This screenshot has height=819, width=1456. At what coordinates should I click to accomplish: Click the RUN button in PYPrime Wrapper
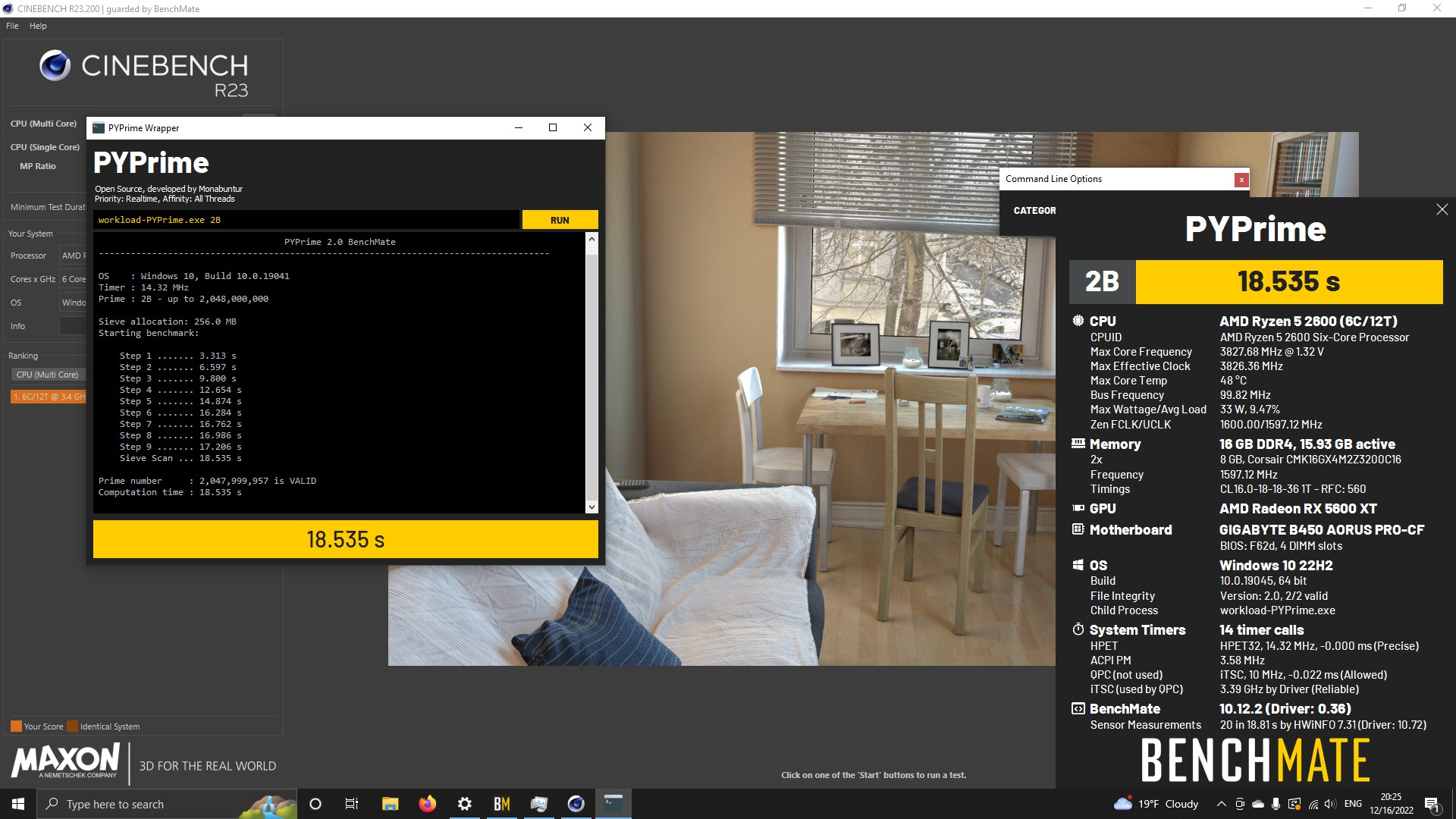(x=560, y=220)
